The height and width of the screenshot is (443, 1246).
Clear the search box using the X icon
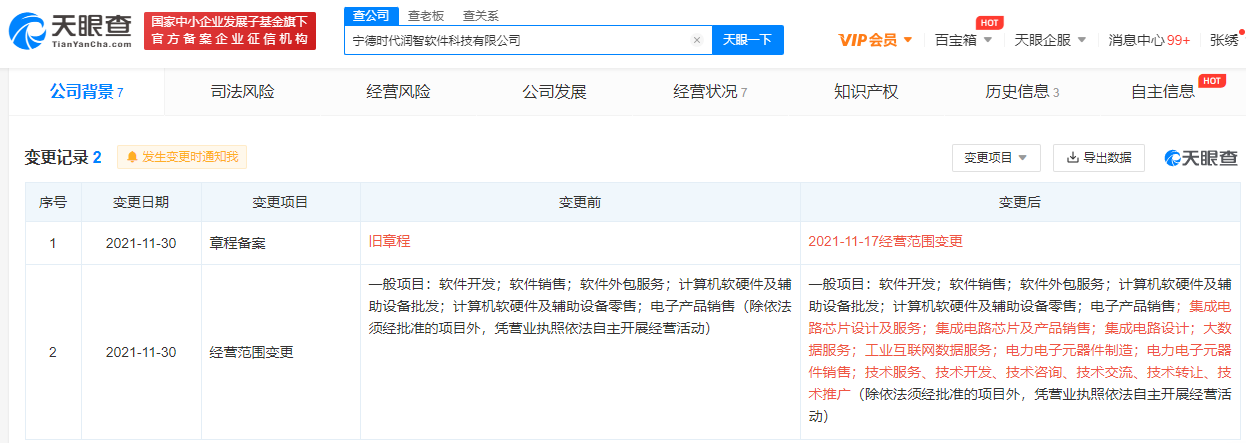[x=697, y=41]
